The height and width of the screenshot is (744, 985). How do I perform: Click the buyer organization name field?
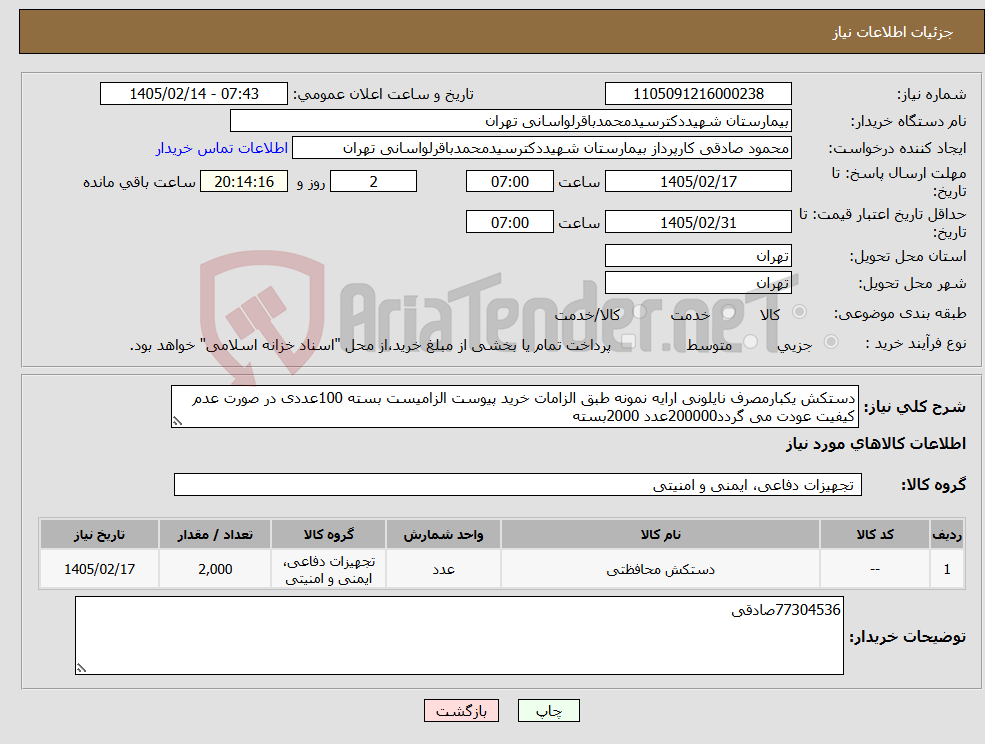(x=511, y=121)
